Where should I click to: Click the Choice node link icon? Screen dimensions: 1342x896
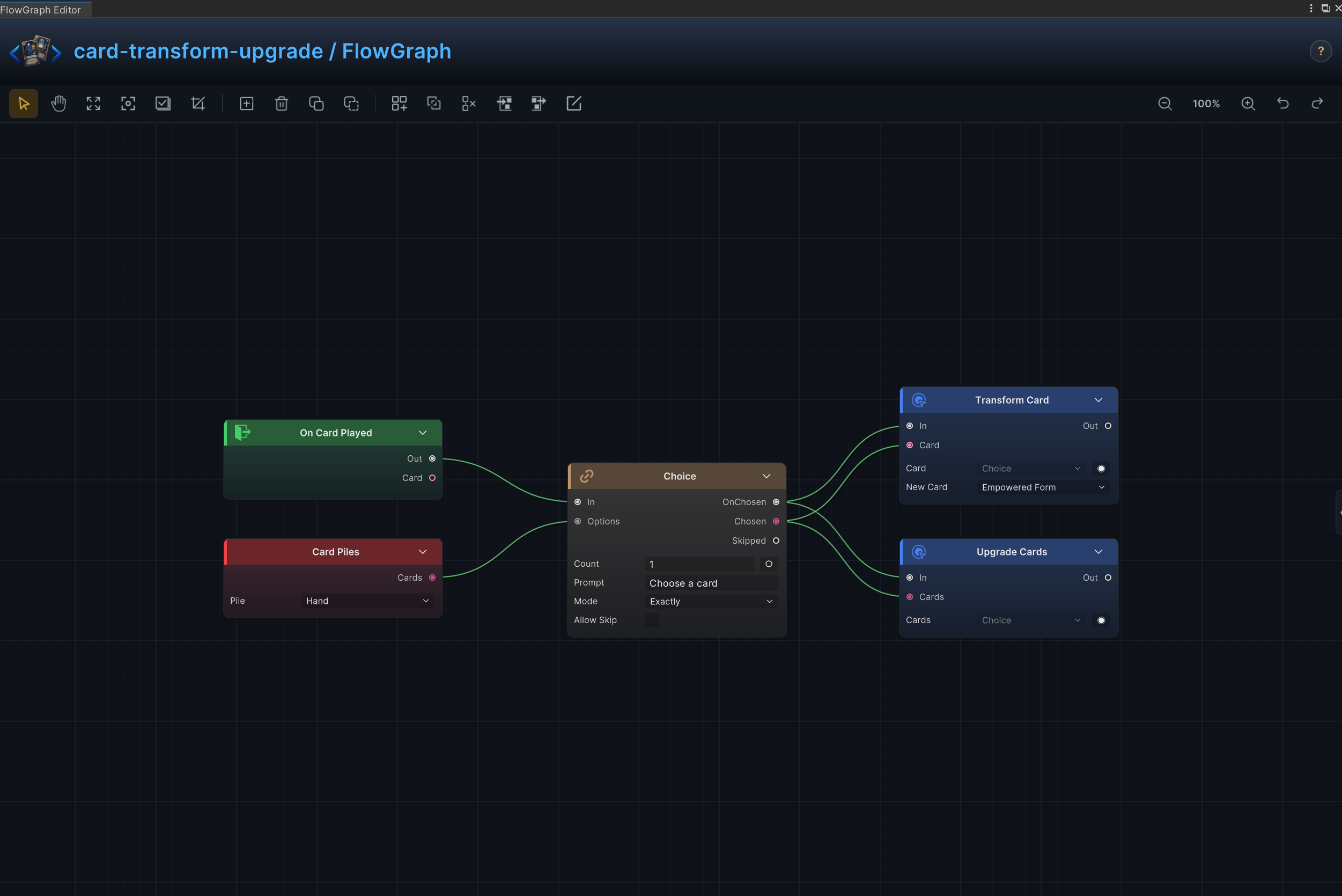pyautogui.click(x=586, y=476)
